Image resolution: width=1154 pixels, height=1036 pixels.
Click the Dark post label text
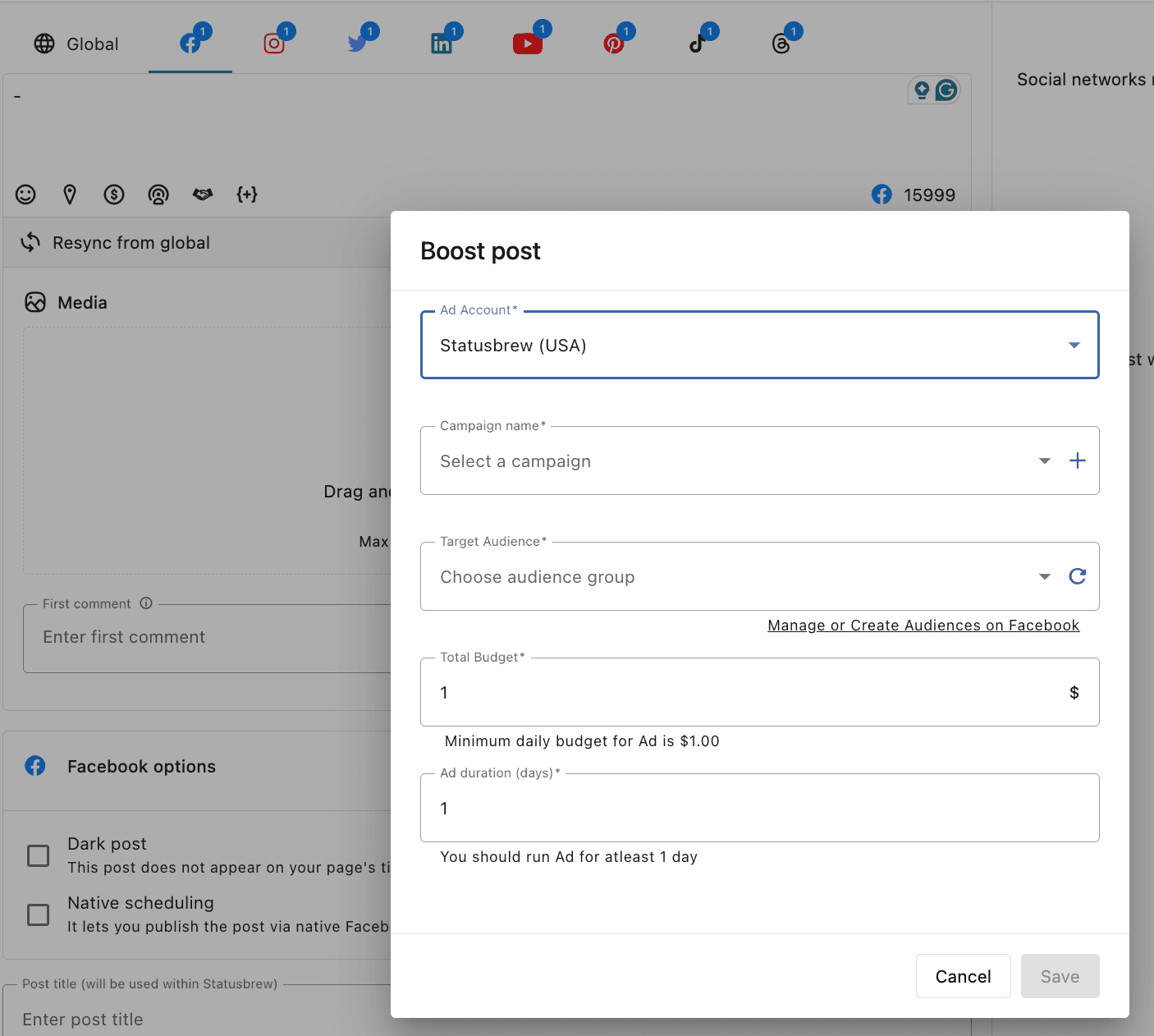click(x=107, y=844)
